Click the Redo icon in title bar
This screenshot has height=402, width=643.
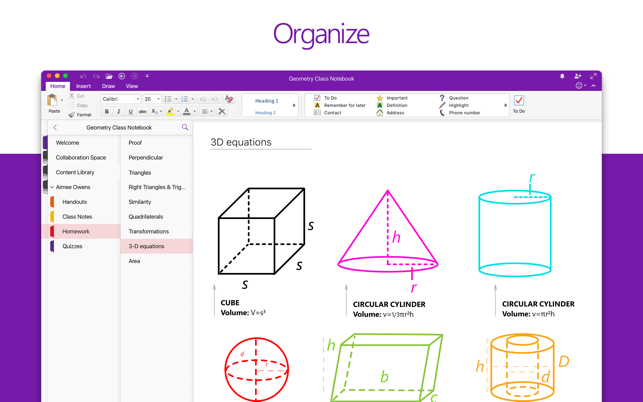point(96,76)
